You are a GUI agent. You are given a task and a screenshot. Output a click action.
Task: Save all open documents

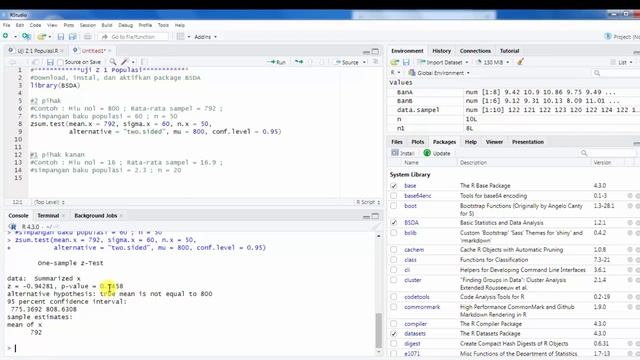(73, 37)
